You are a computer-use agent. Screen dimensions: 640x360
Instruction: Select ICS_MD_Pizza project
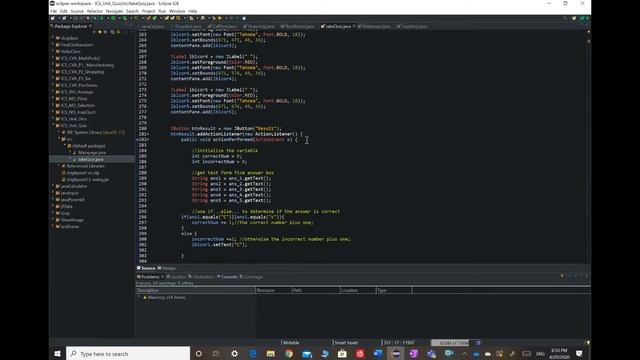tap(74, 99)
